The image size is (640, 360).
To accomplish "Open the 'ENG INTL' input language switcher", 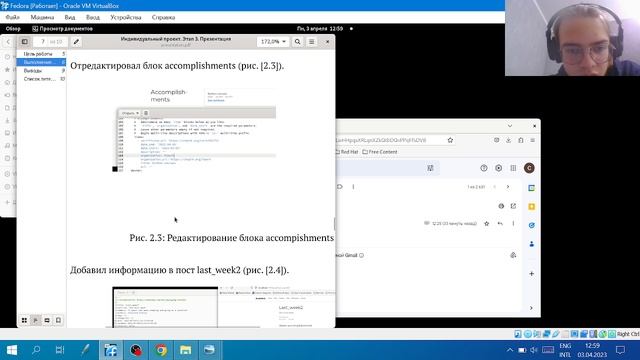I will pos(565,350).
